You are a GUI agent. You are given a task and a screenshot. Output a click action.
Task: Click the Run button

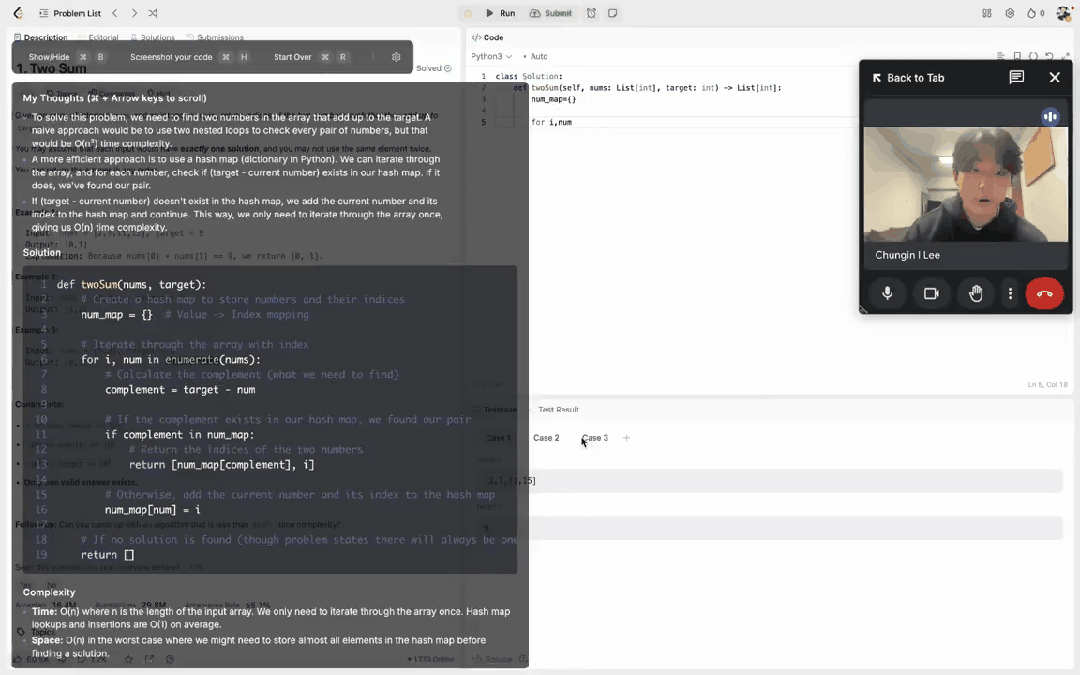pyautogui.click(x=501, y=13)
